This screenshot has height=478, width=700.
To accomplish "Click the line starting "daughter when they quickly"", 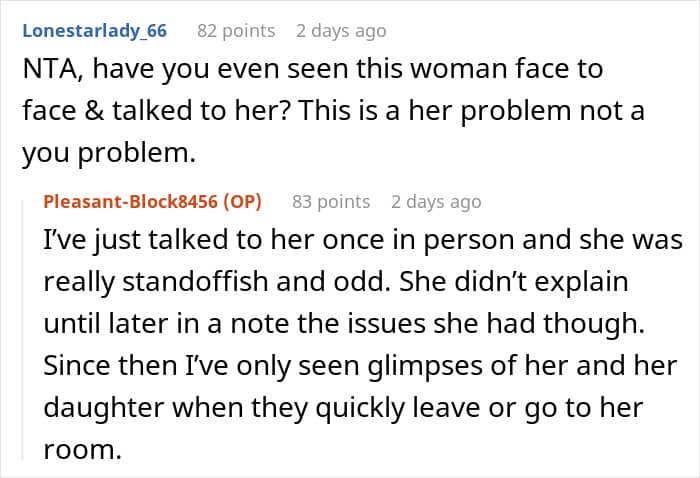I will coord(343,407).
